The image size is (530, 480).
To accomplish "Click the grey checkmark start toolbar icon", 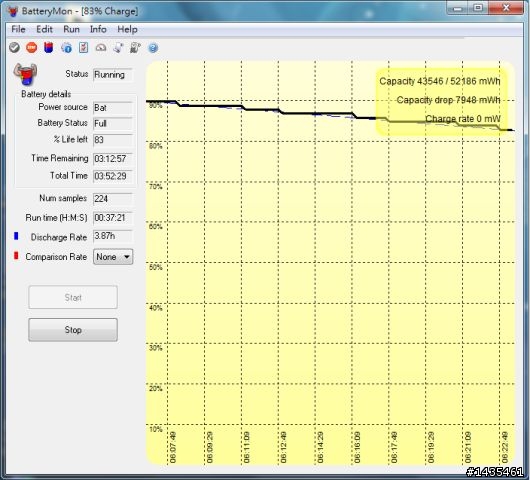I will [x=14, y=48].
